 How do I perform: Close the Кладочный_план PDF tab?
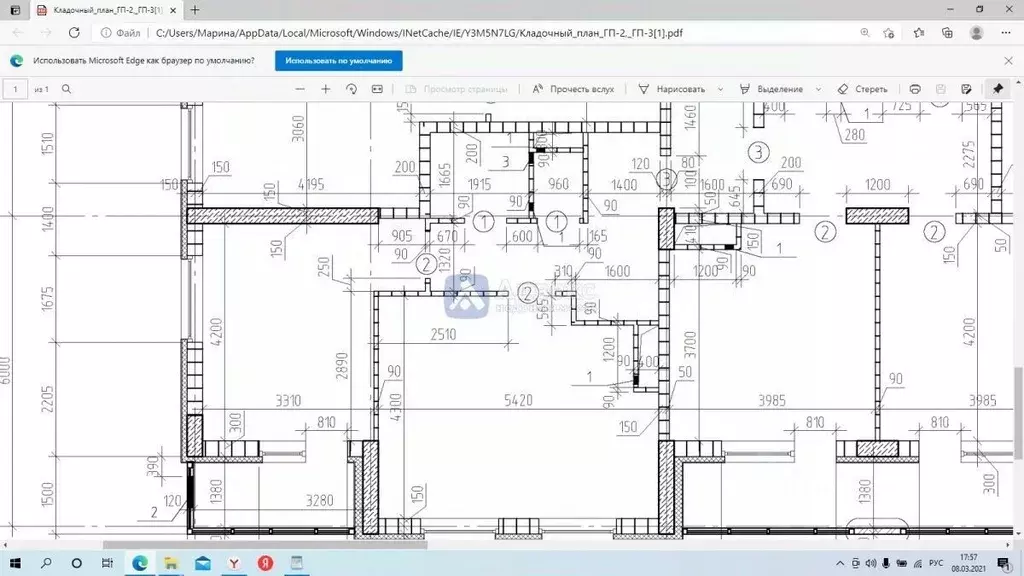click(173, 10)
